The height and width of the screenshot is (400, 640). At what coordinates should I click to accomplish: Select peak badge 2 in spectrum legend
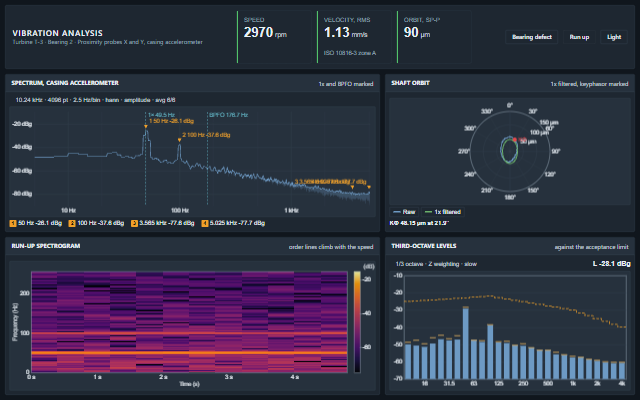coord(72,223)
